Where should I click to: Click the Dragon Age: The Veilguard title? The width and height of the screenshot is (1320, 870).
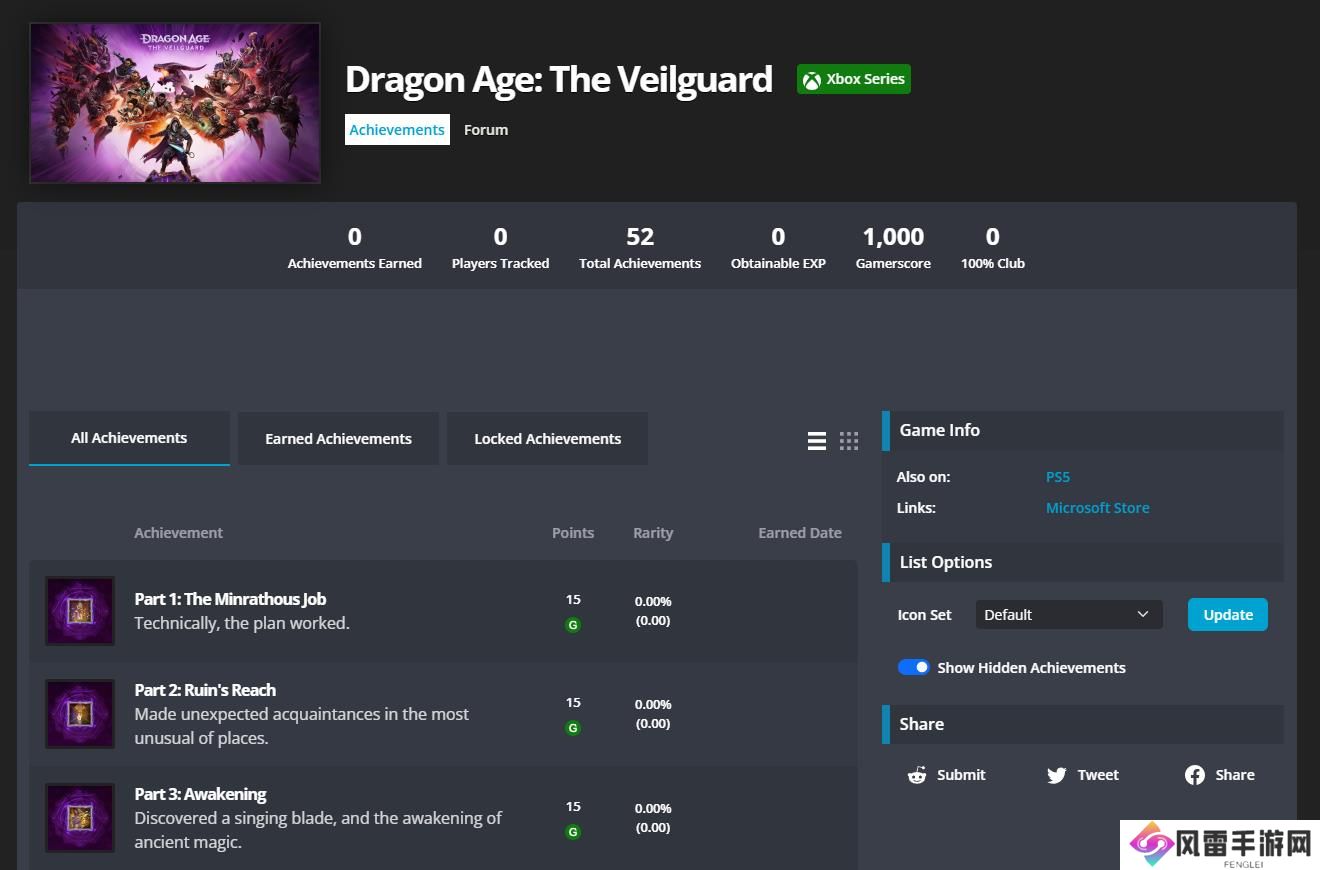pos(559,79)
